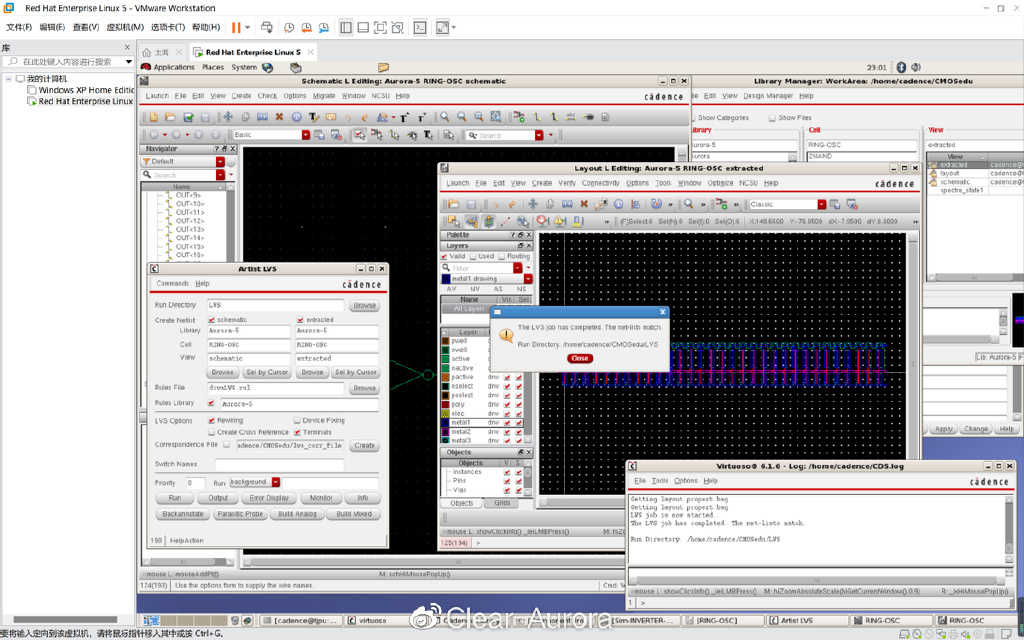
Task: Enable the Used layers checkbox
Action: pyautogui.click(x=473, y=257)
